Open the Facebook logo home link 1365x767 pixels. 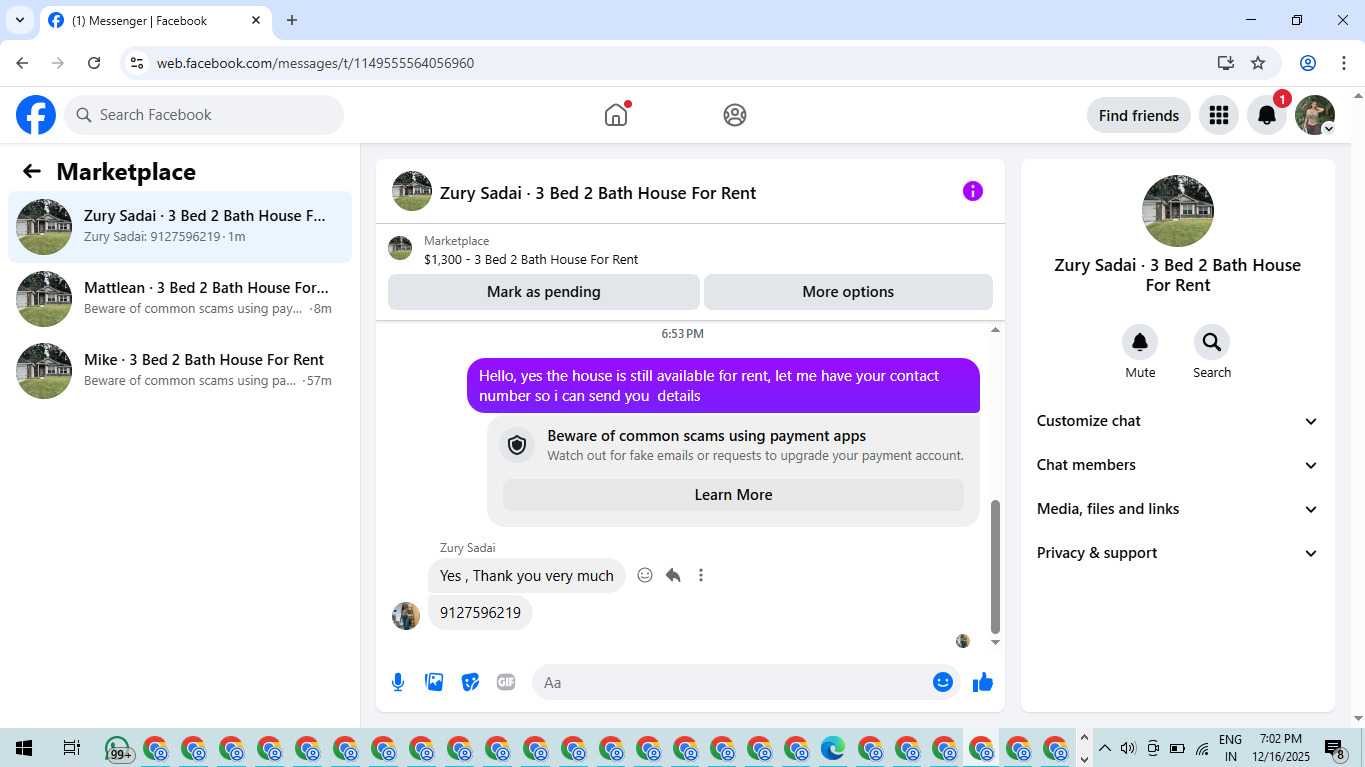(36, 115)
